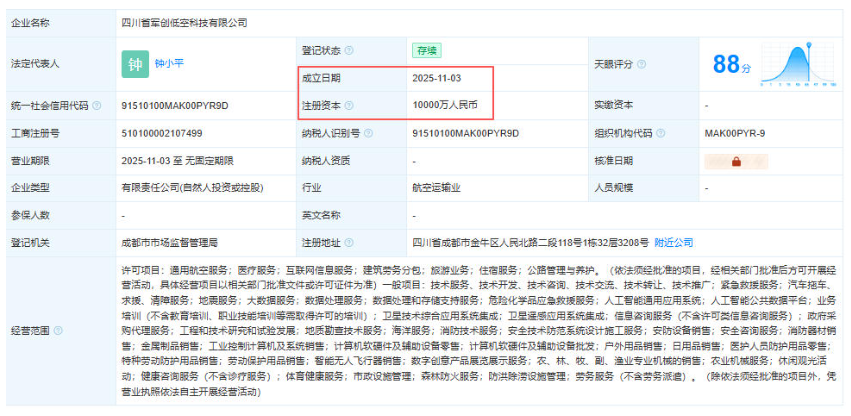The image size is (851, 416).
Task: Click the green 存续 status tag
Action: tap(425, 50)
